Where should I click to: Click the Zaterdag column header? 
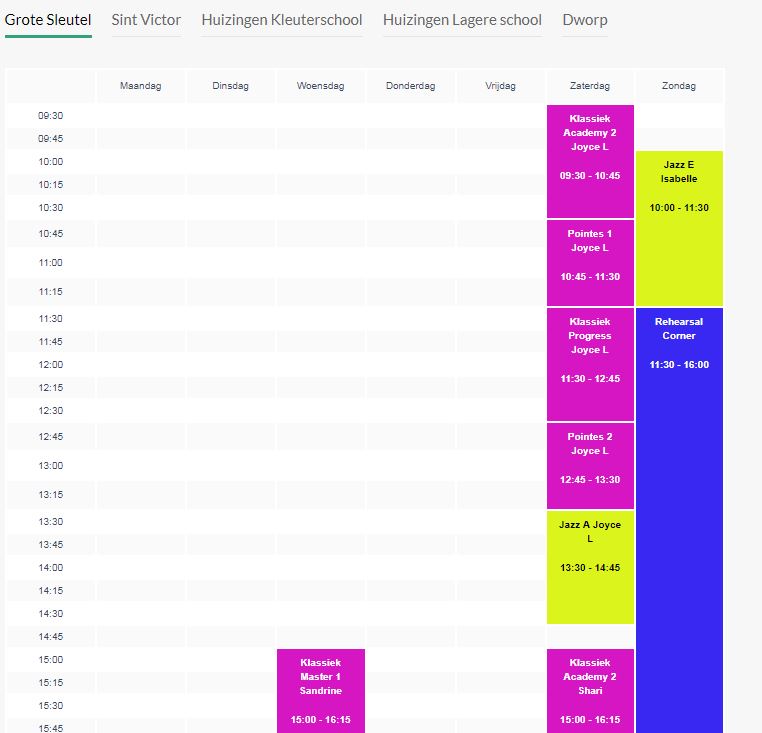[590, 86]
